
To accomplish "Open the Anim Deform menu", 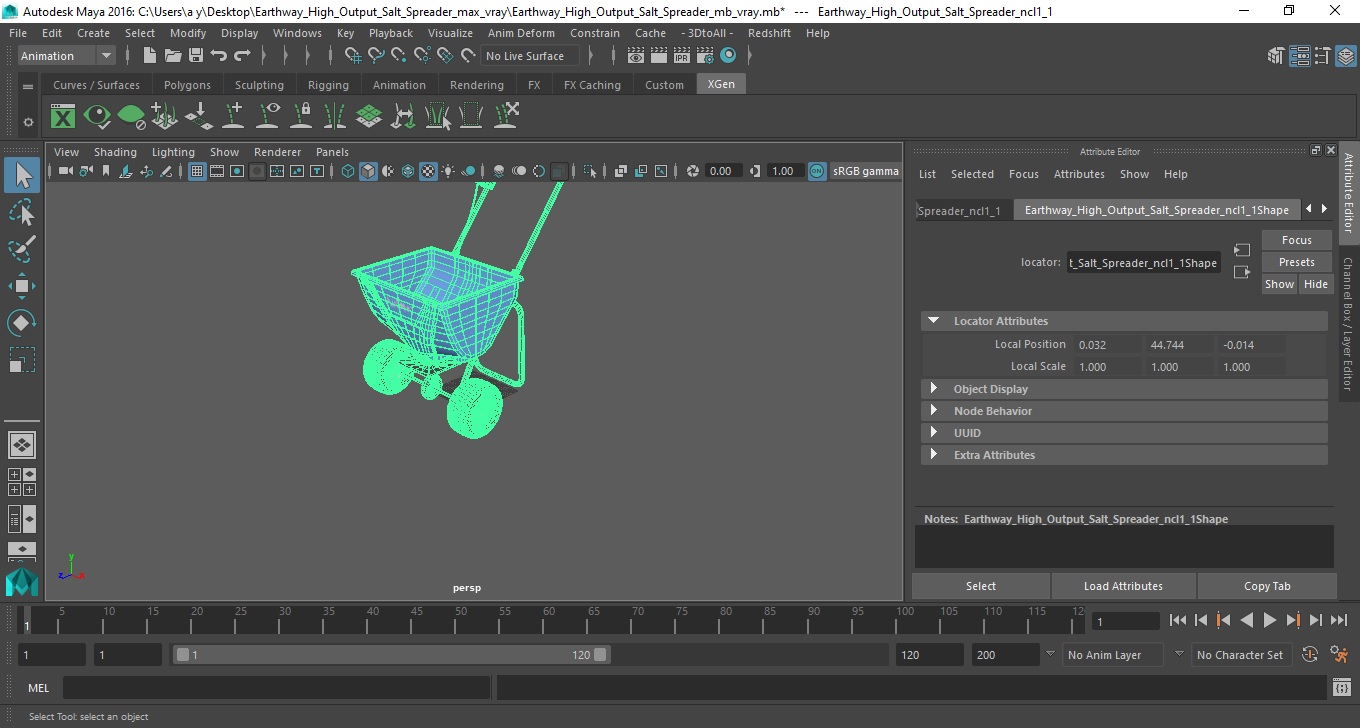I will click(521, 33).
